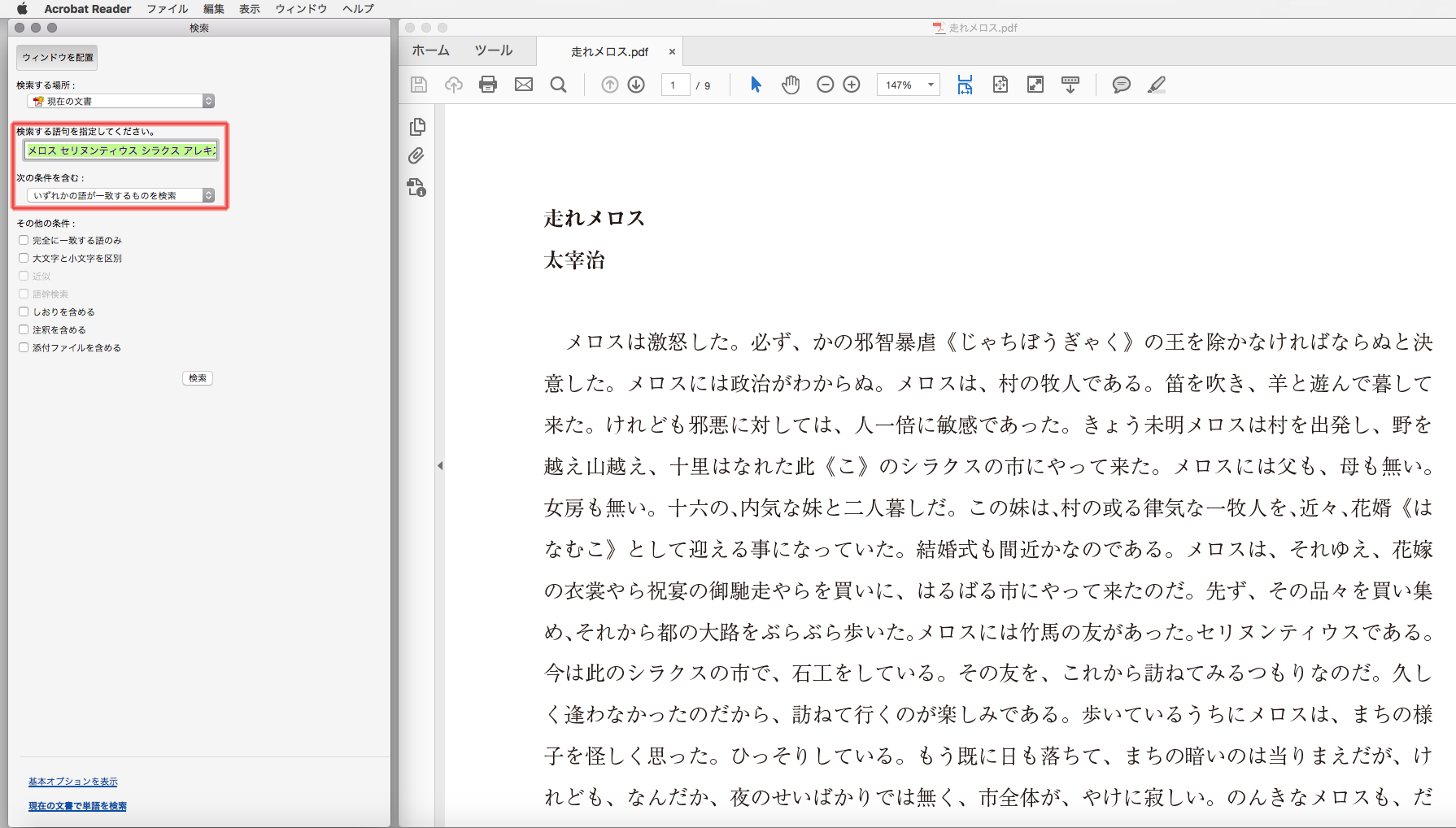Go to next page arrow

637,85
